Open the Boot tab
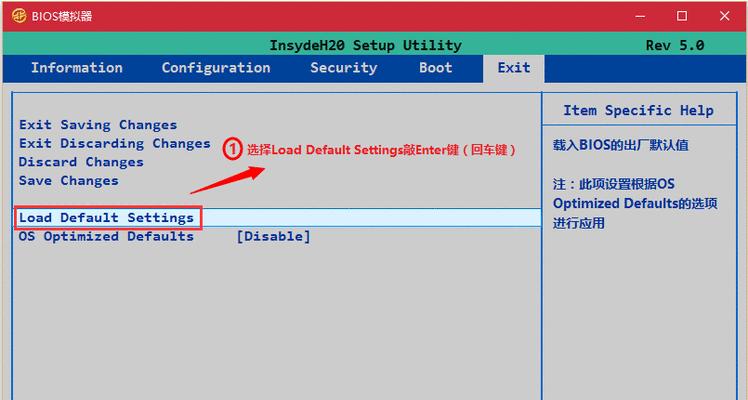 click(436, 68)
